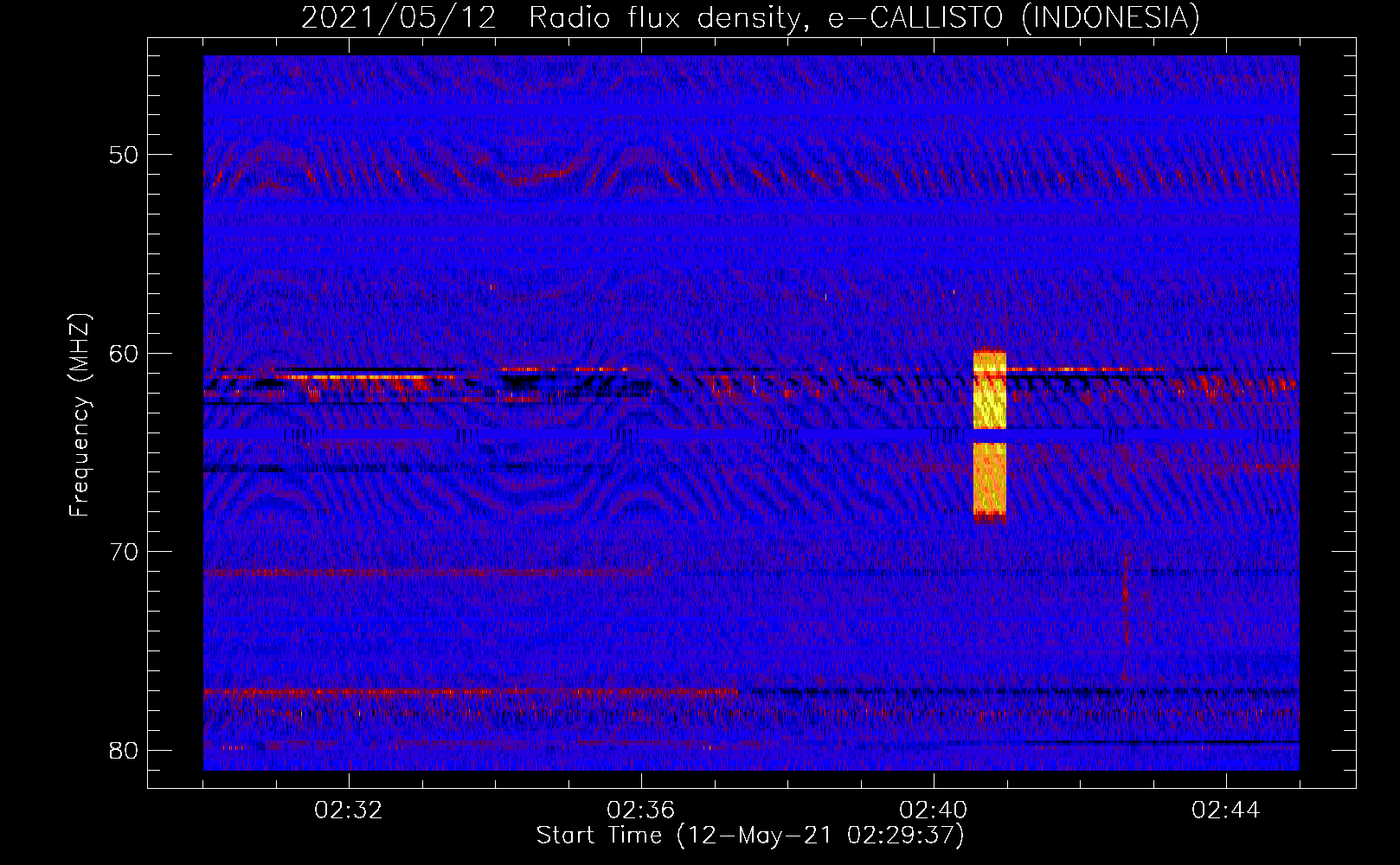Click the red horizontal band near 77 MHz

click(x=472, y=692)
